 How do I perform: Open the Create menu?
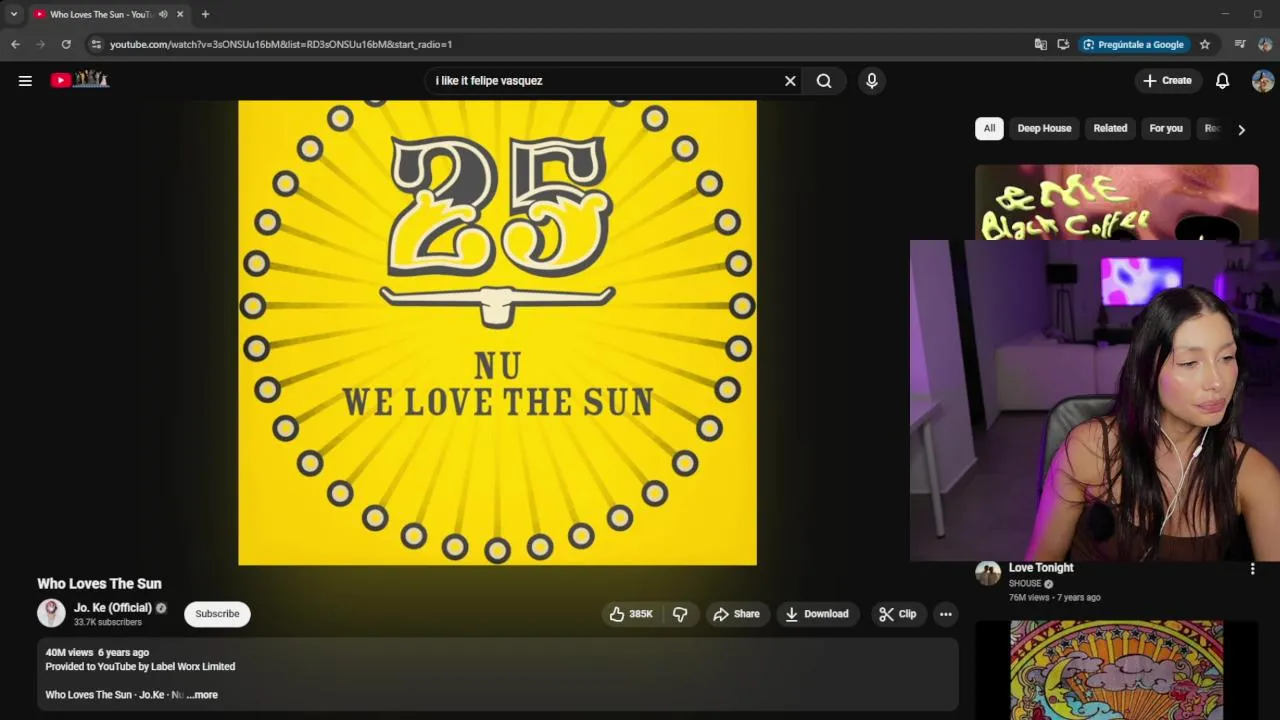click(x=1167, y=81)
